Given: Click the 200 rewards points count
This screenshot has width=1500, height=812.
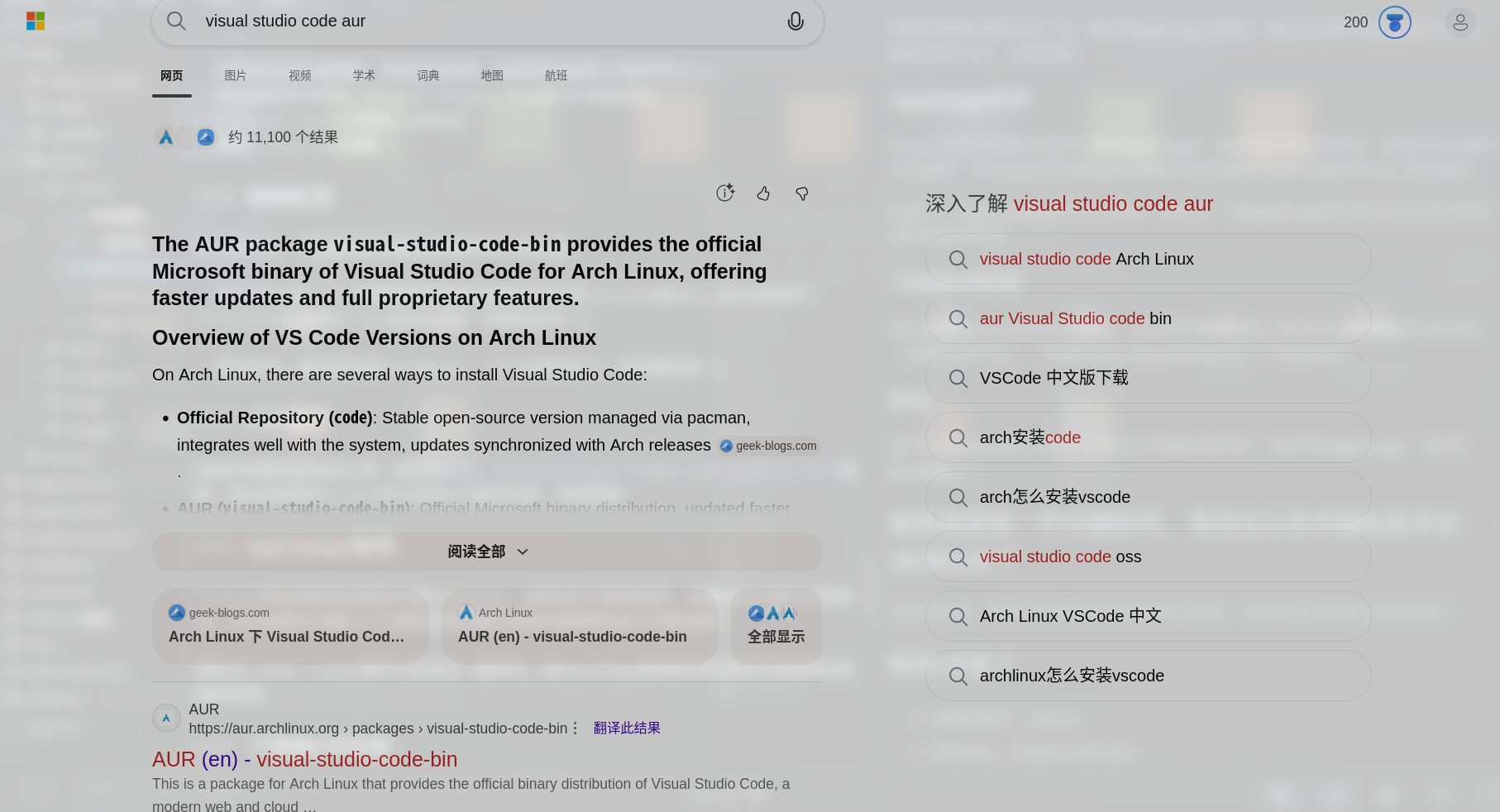Looking at the screenshot, I should coord(1356,22).
